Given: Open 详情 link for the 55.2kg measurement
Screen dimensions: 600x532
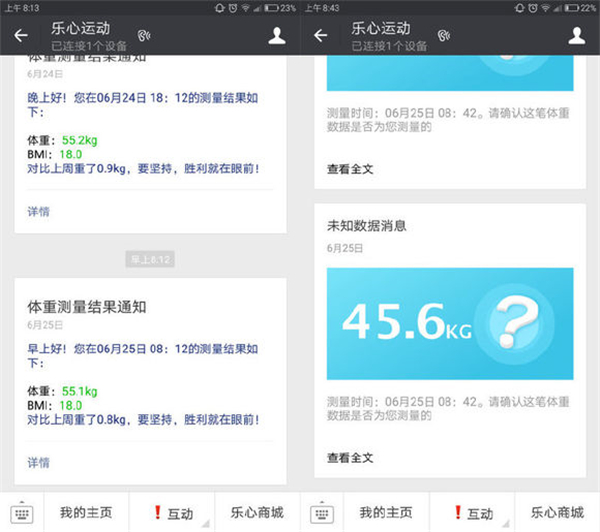Looking at the screenshot, I should point(38,211).
